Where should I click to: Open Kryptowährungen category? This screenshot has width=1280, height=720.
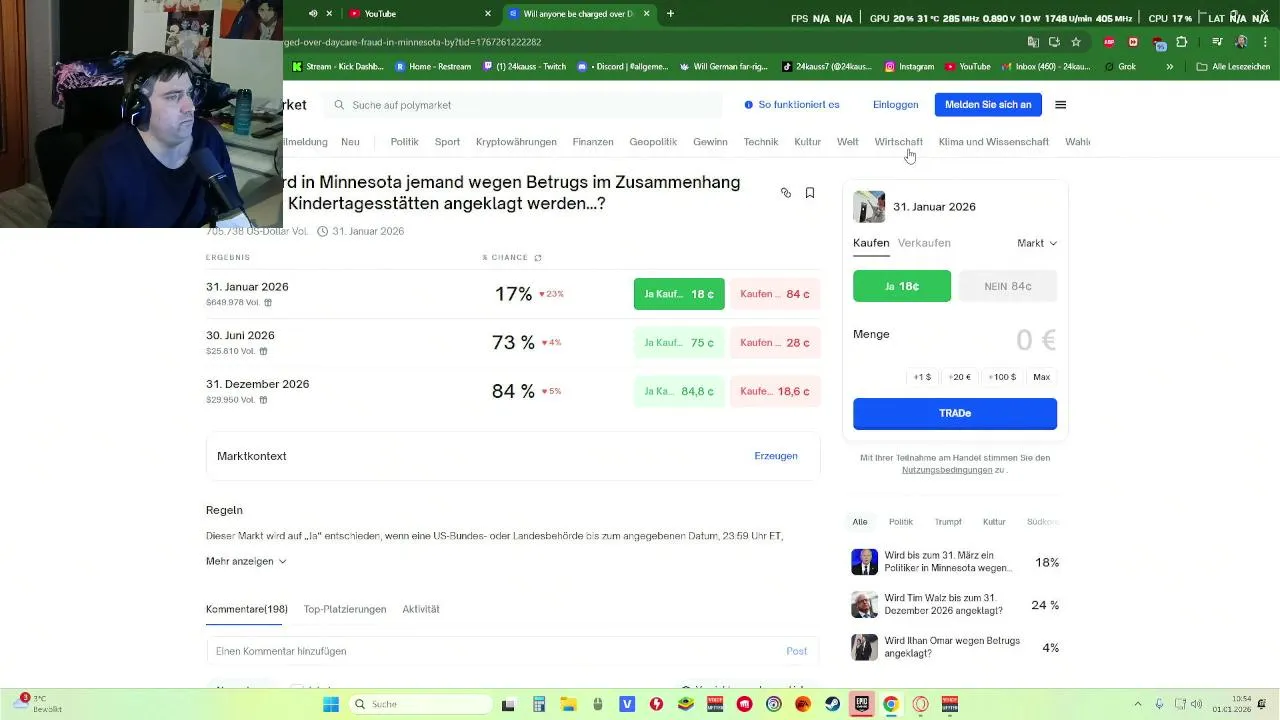[516, 142]
